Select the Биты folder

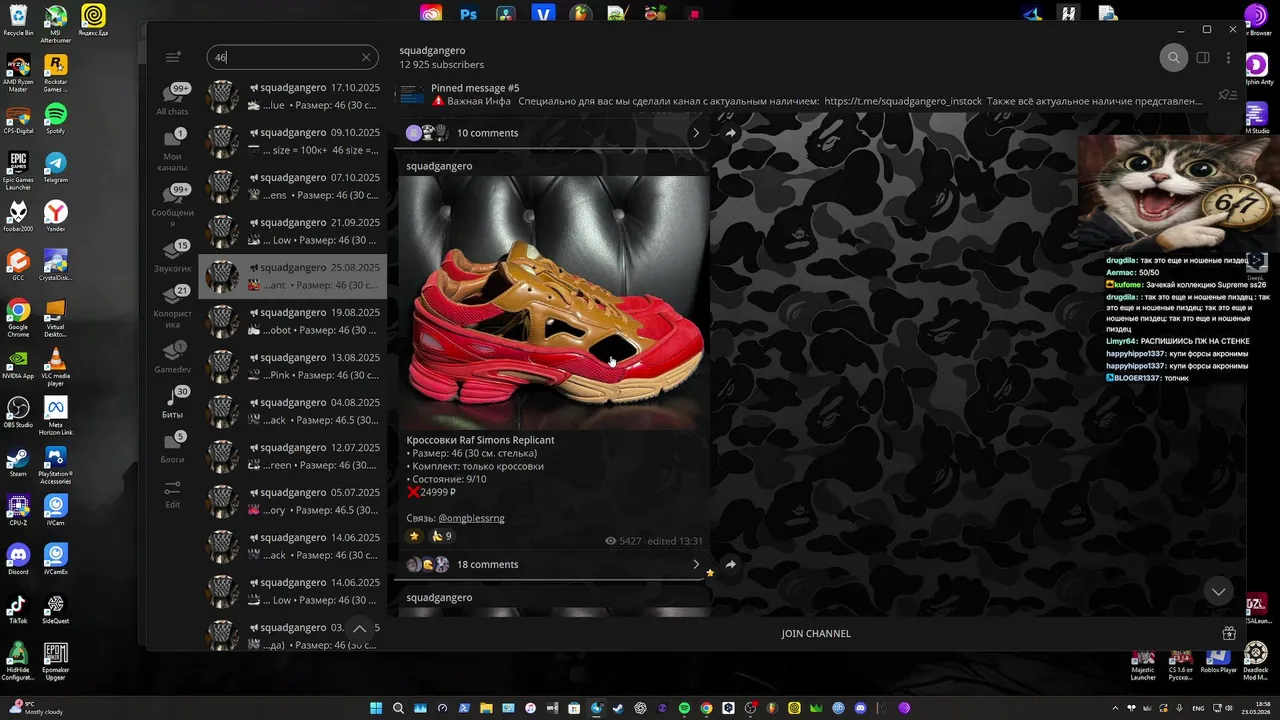pyautogui.click(x=172, y=402)
